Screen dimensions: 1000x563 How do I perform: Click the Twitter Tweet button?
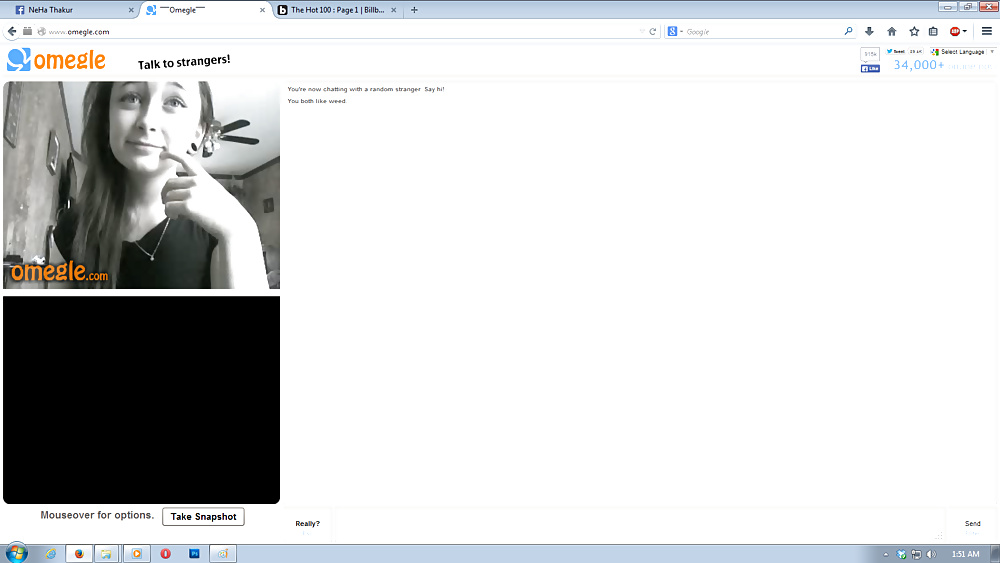point(895,52)
